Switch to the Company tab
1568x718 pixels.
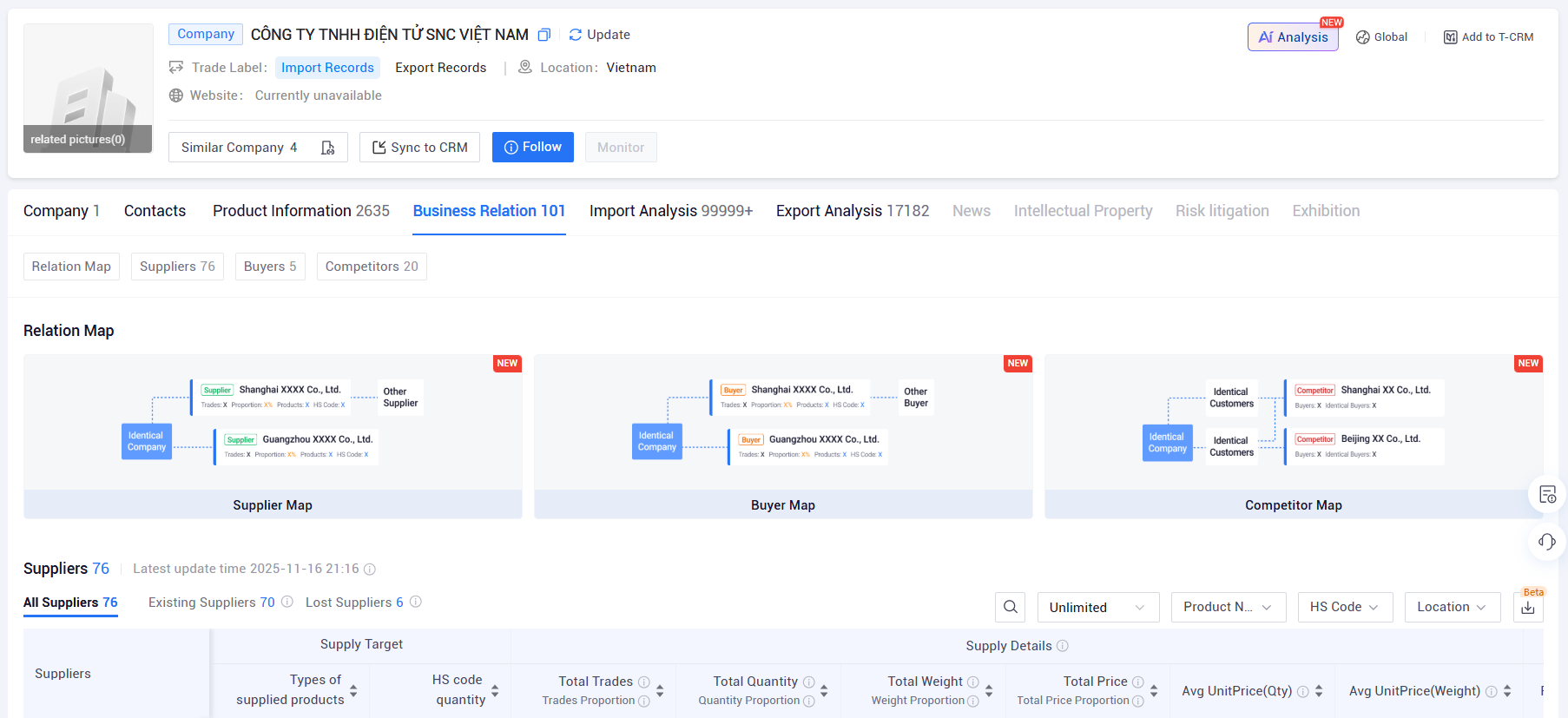[62, 211]
